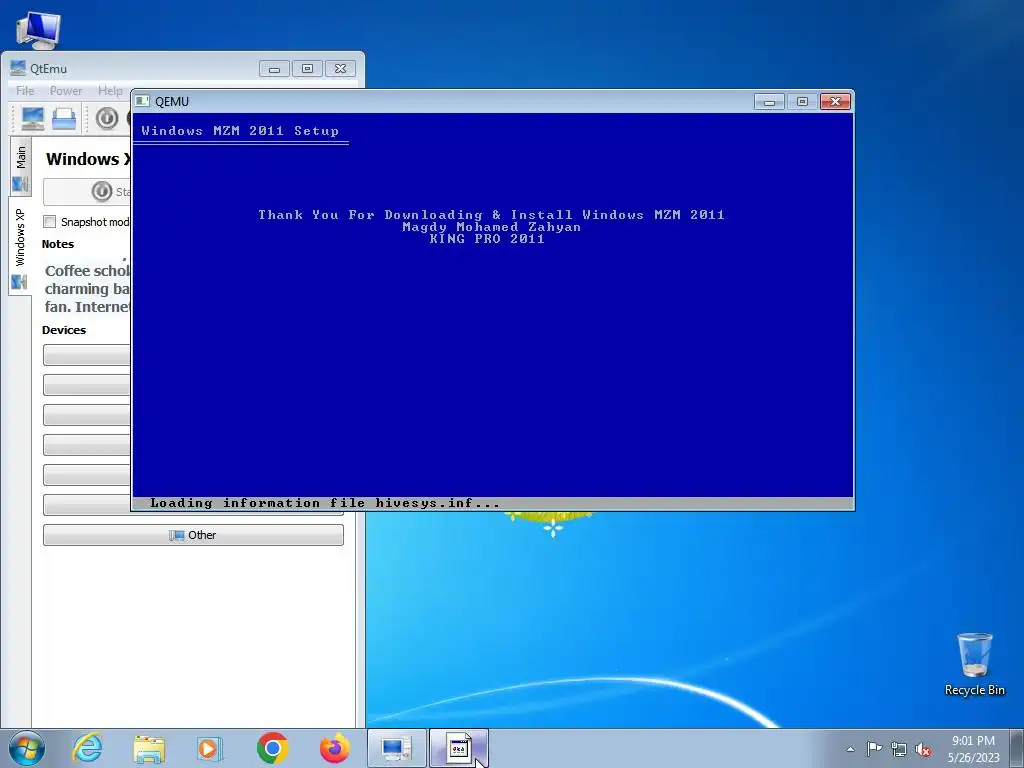This screenshot has width=1024, height=768.
Task: Click the new virtual machine monitor icon in QtEmu toolbar
Action: [x=33, y=118]
